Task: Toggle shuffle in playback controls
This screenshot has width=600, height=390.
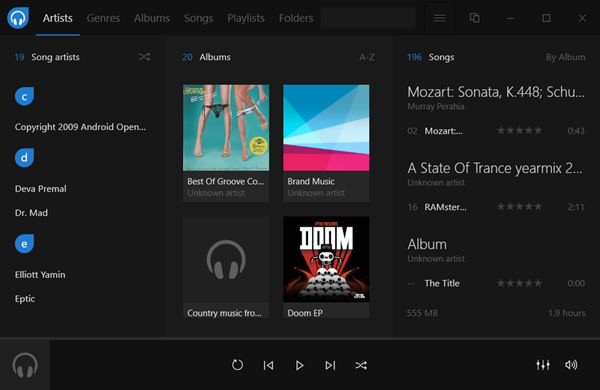Action: [361, 366]
